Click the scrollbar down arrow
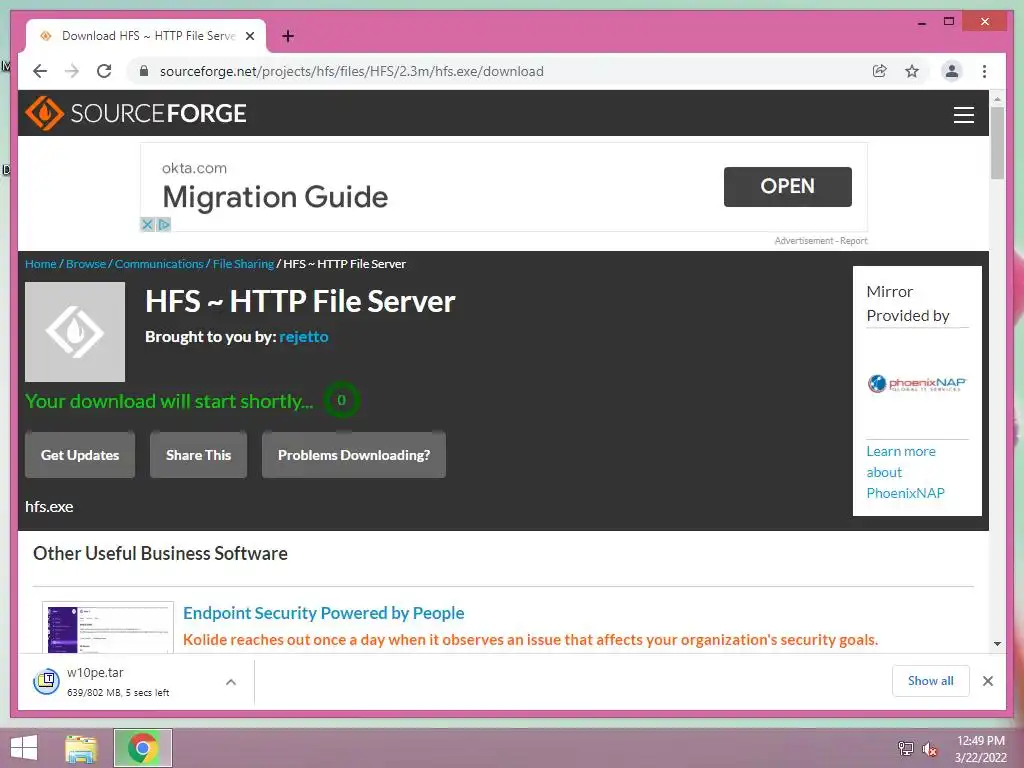This screenshot has width=1024, height=768. pyautogui.click(x=997, y=644)
